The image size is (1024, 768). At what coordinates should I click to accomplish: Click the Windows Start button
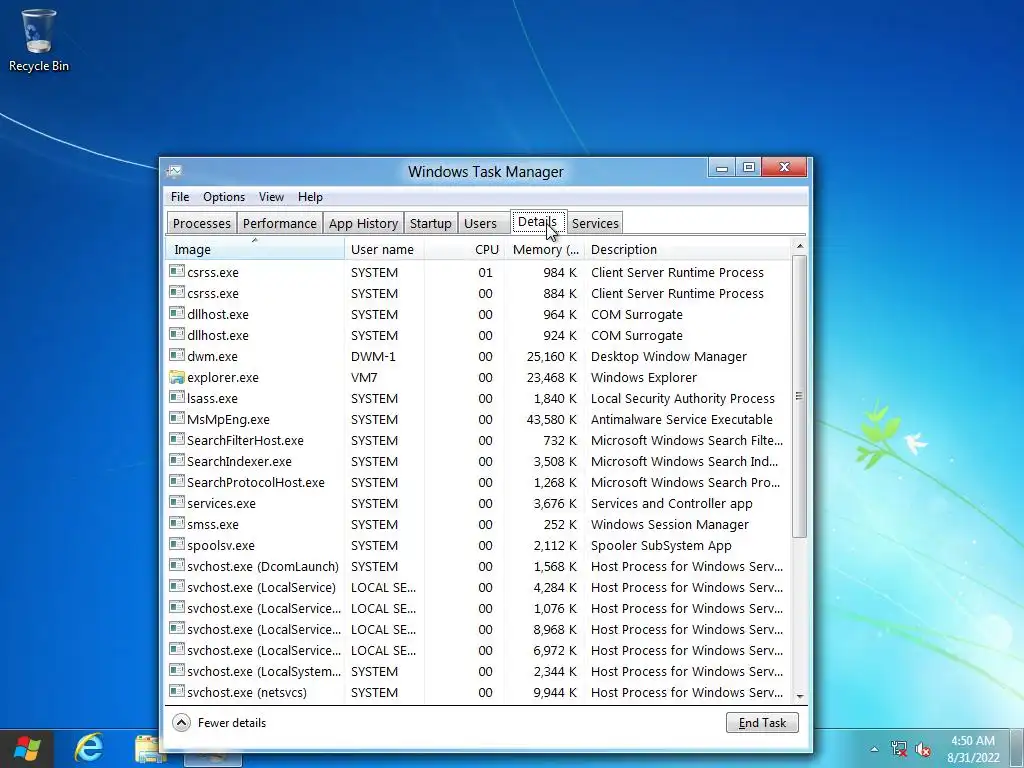point(27,748)
